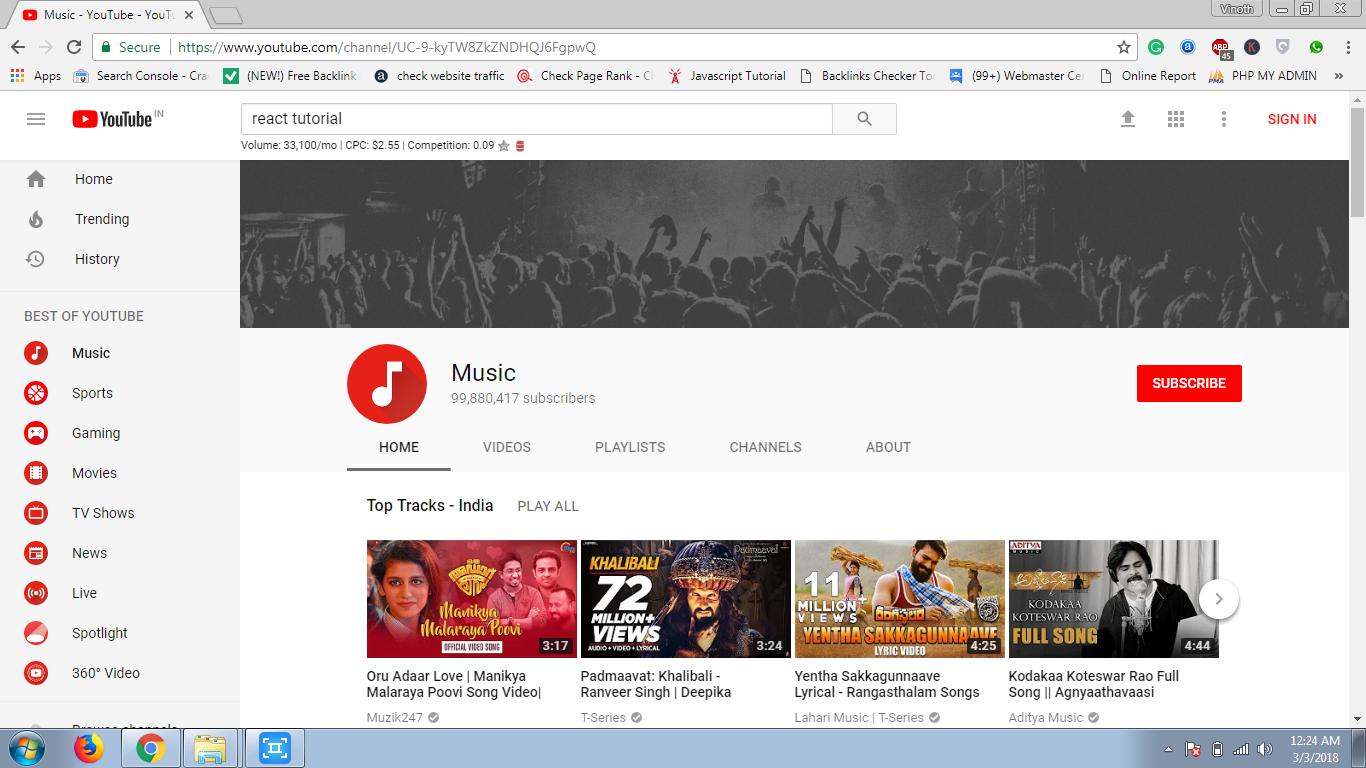Viewport: 1366px width, 768px height.
Task: Click the News icon in the sidebar
Action: click(x=36, y=553)
